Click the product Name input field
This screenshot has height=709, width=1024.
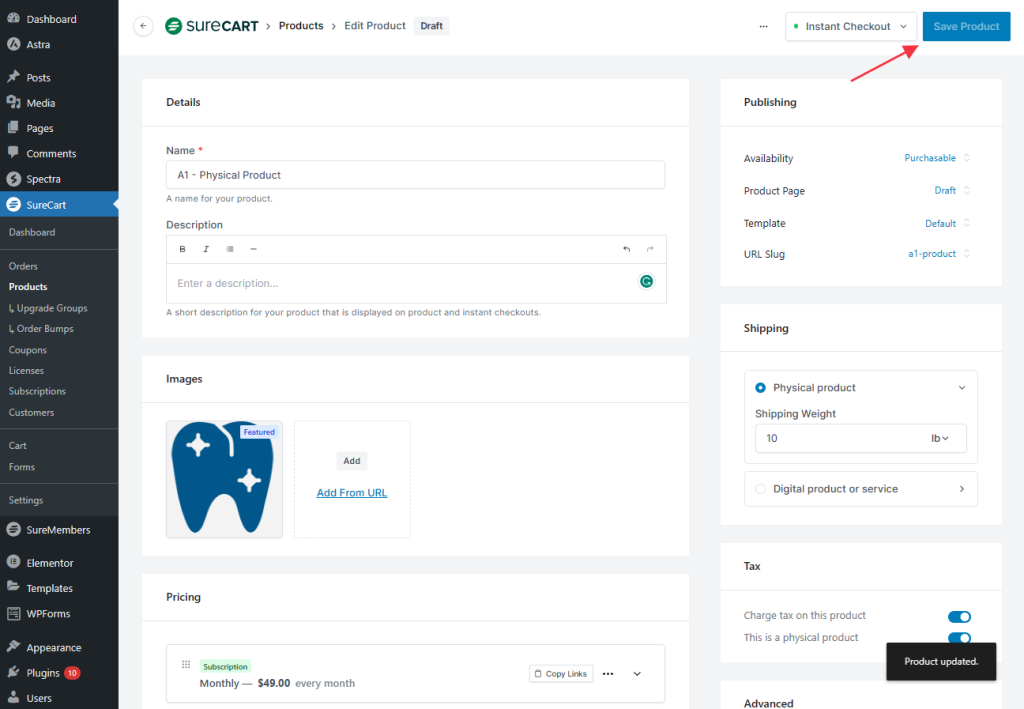415,175
